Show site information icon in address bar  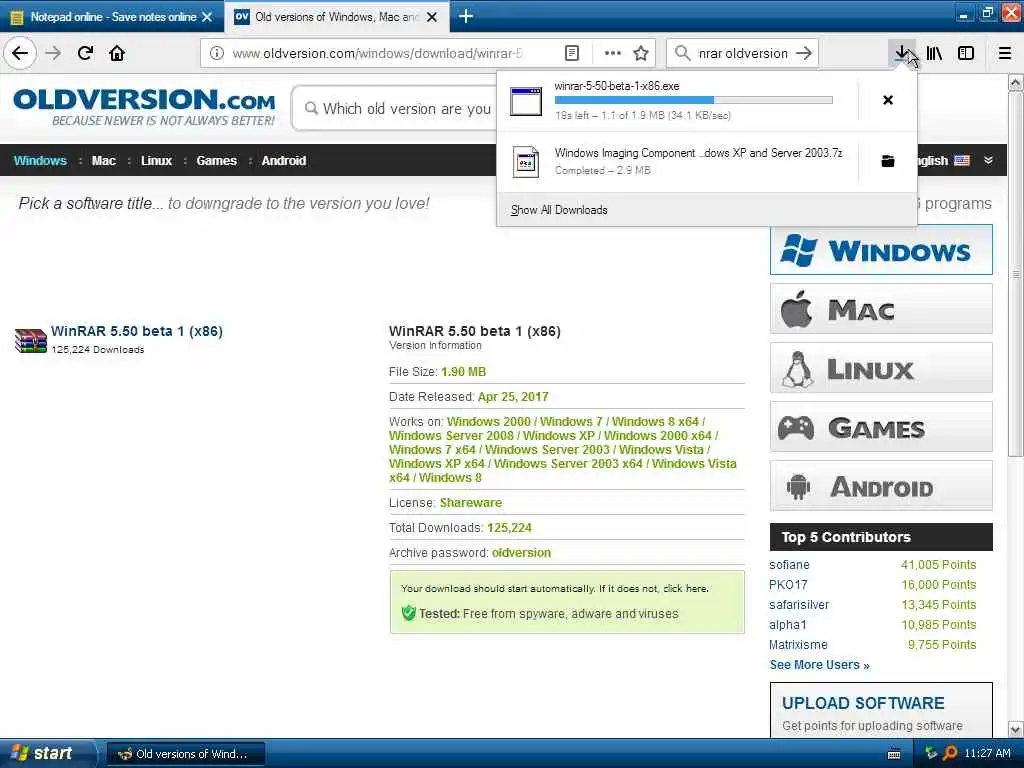coord(217,53)
